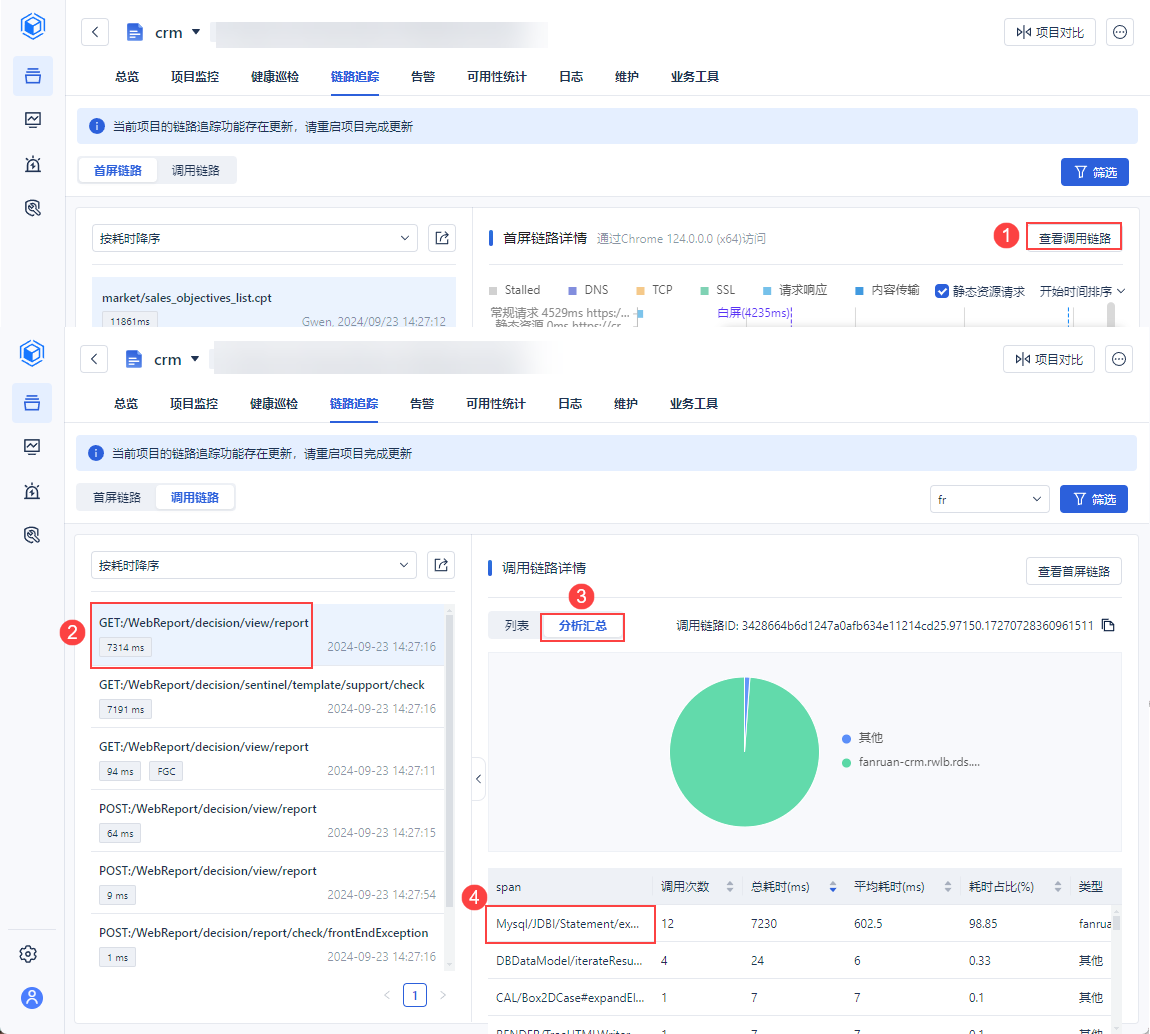Viewport: 1150px width, 1034px height.
Task: Copy the 调用链路ID with the copy icon
Action: [x=1107, y=626]
